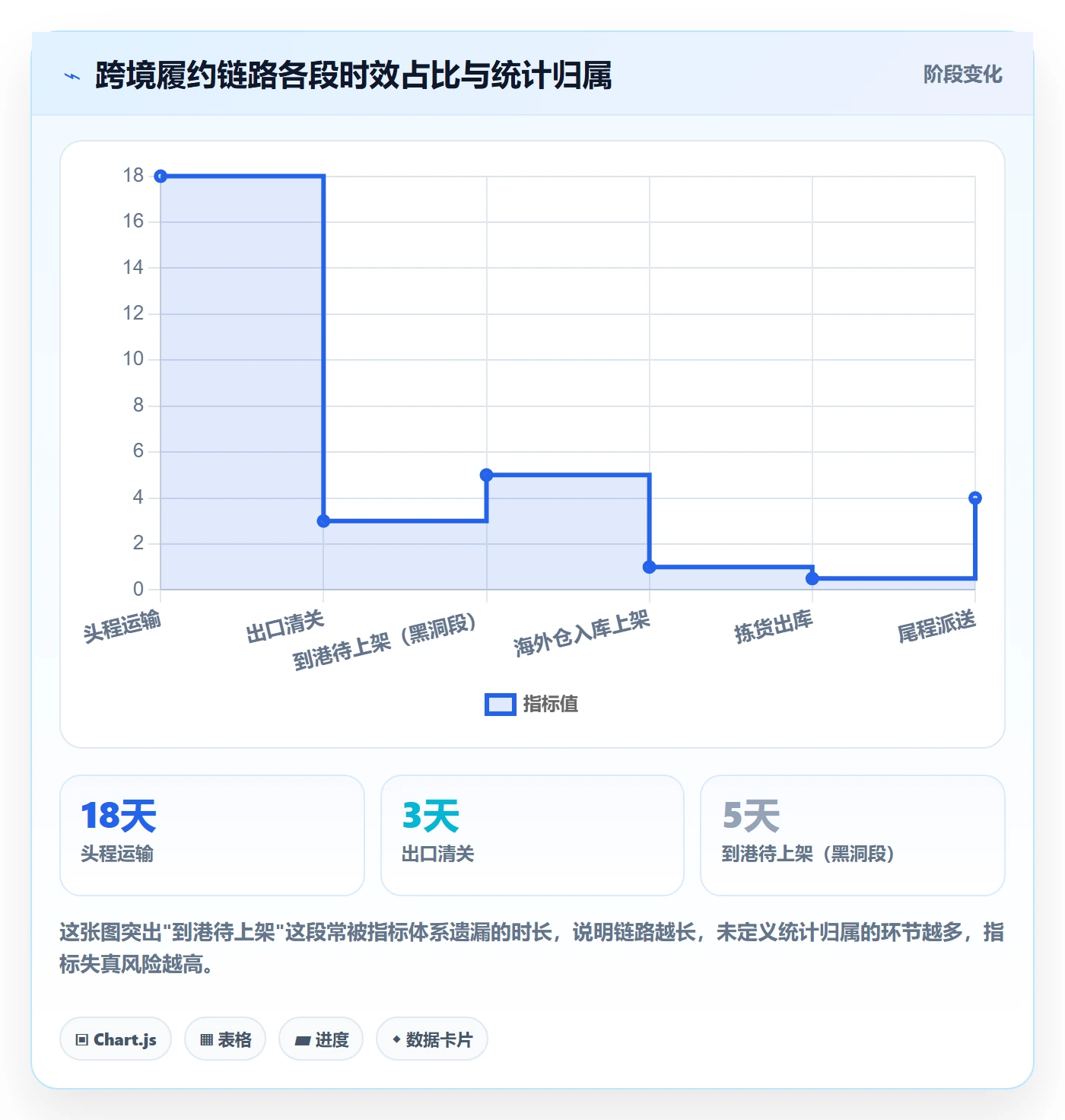Click the y-axis value 0
The height and width of the screenshot is (1120, 1065).
[138, 589]
